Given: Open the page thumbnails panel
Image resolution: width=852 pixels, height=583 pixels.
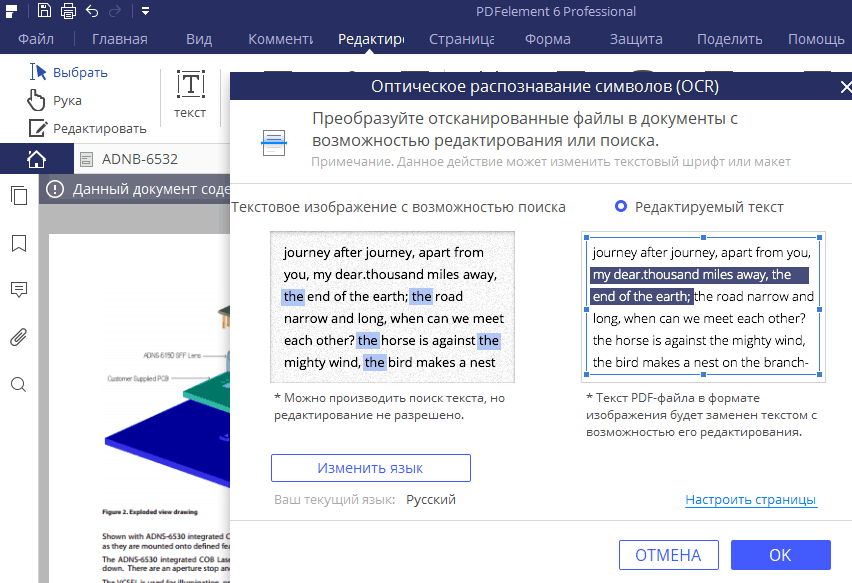Looking at the screenshot, I should click(x=18, y=196).
